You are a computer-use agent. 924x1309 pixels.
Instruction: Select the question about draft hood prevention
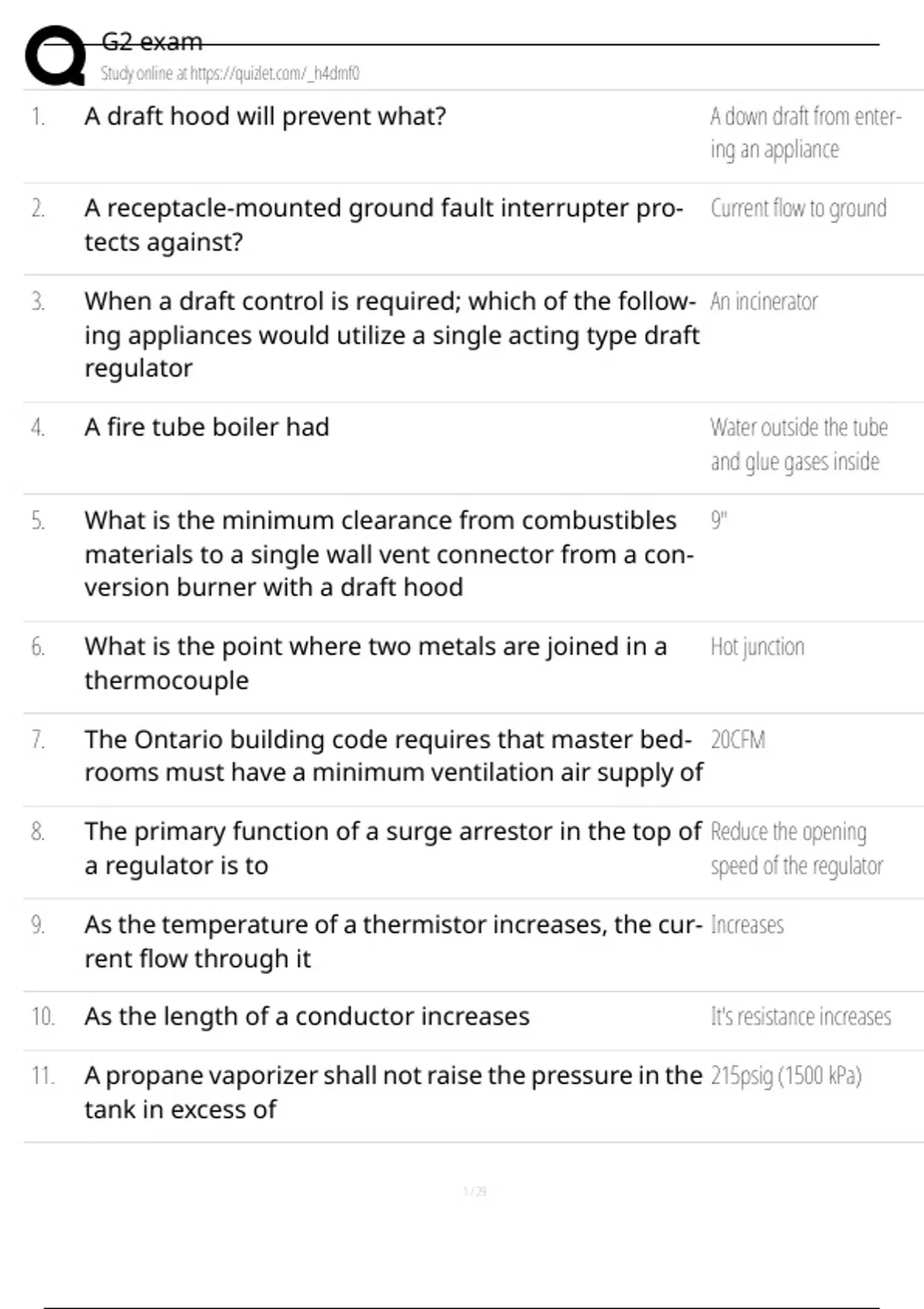[265, 116]
